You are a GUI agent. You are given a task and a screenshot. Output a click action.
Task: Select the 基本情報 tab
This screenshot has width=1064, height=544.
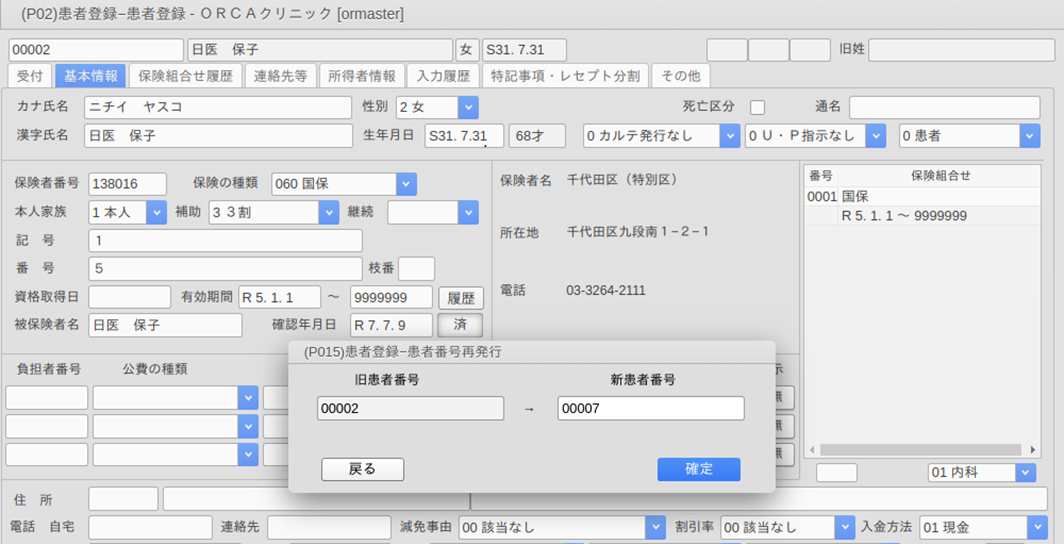[91, 76]
